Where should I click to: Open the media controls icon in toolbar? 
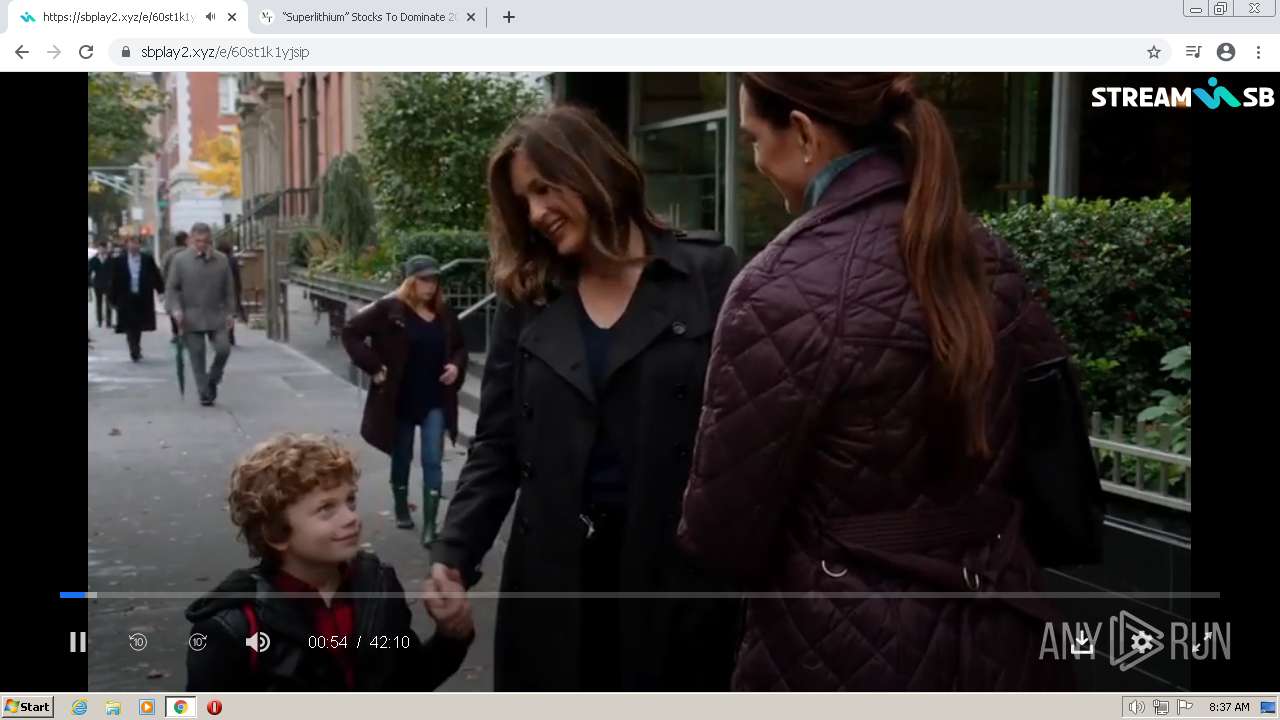[1193, 52]
